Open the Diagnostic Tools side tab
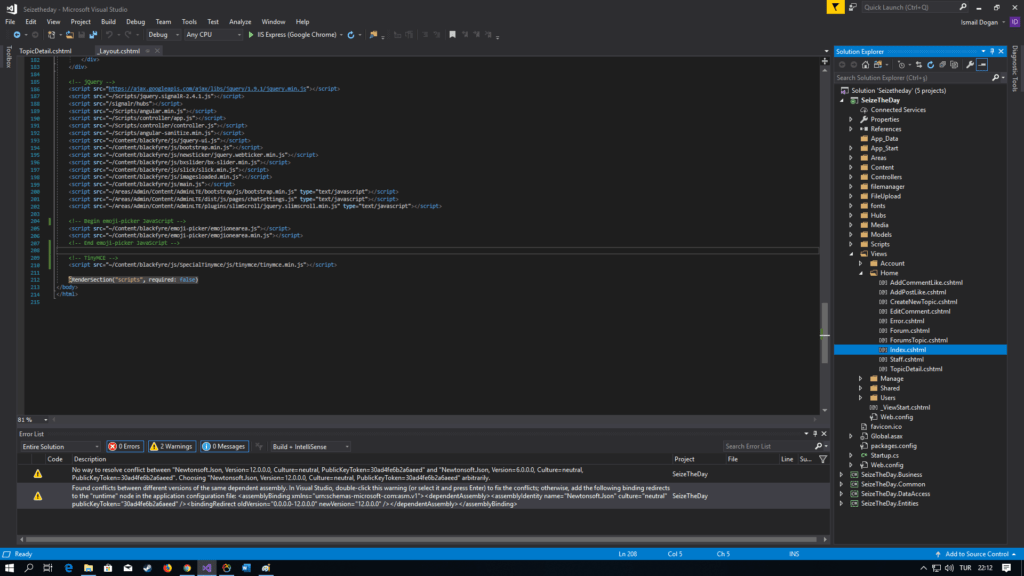This screenshot has height=576, width=1024. pos(1014,69)
